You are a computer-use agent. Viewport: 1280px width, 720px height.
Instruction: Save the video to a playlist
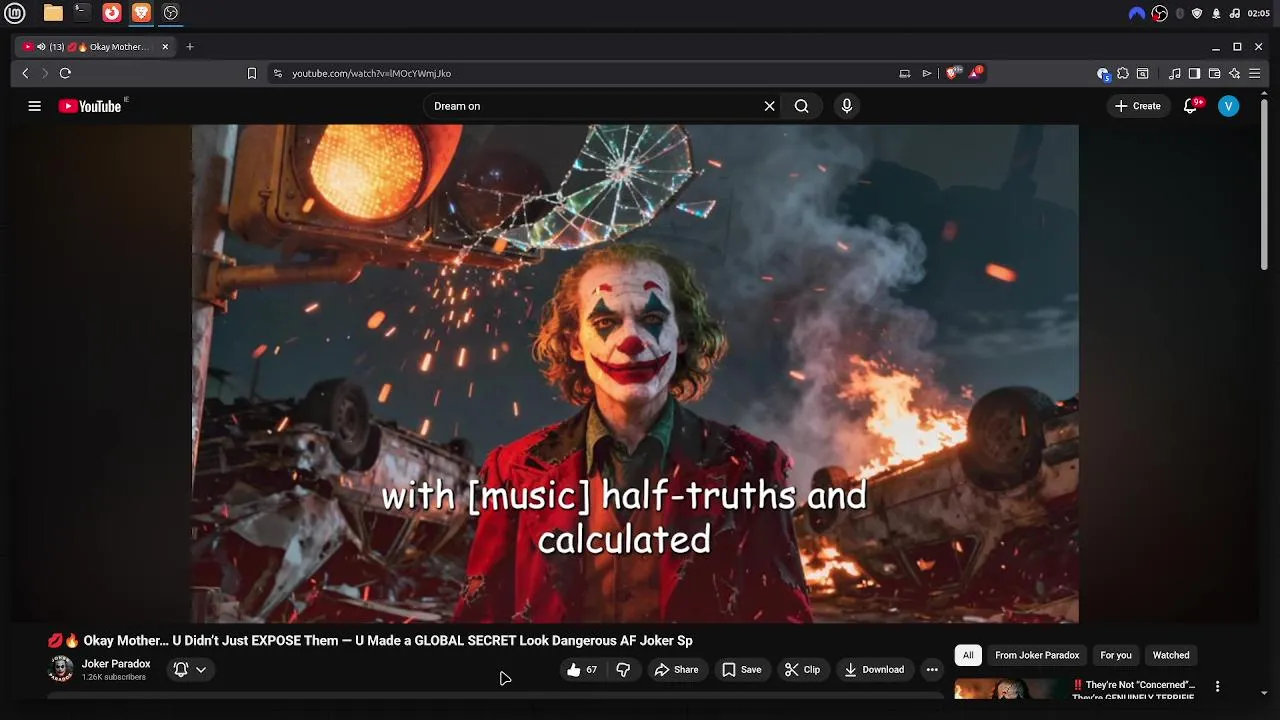[x=742, y=670]
